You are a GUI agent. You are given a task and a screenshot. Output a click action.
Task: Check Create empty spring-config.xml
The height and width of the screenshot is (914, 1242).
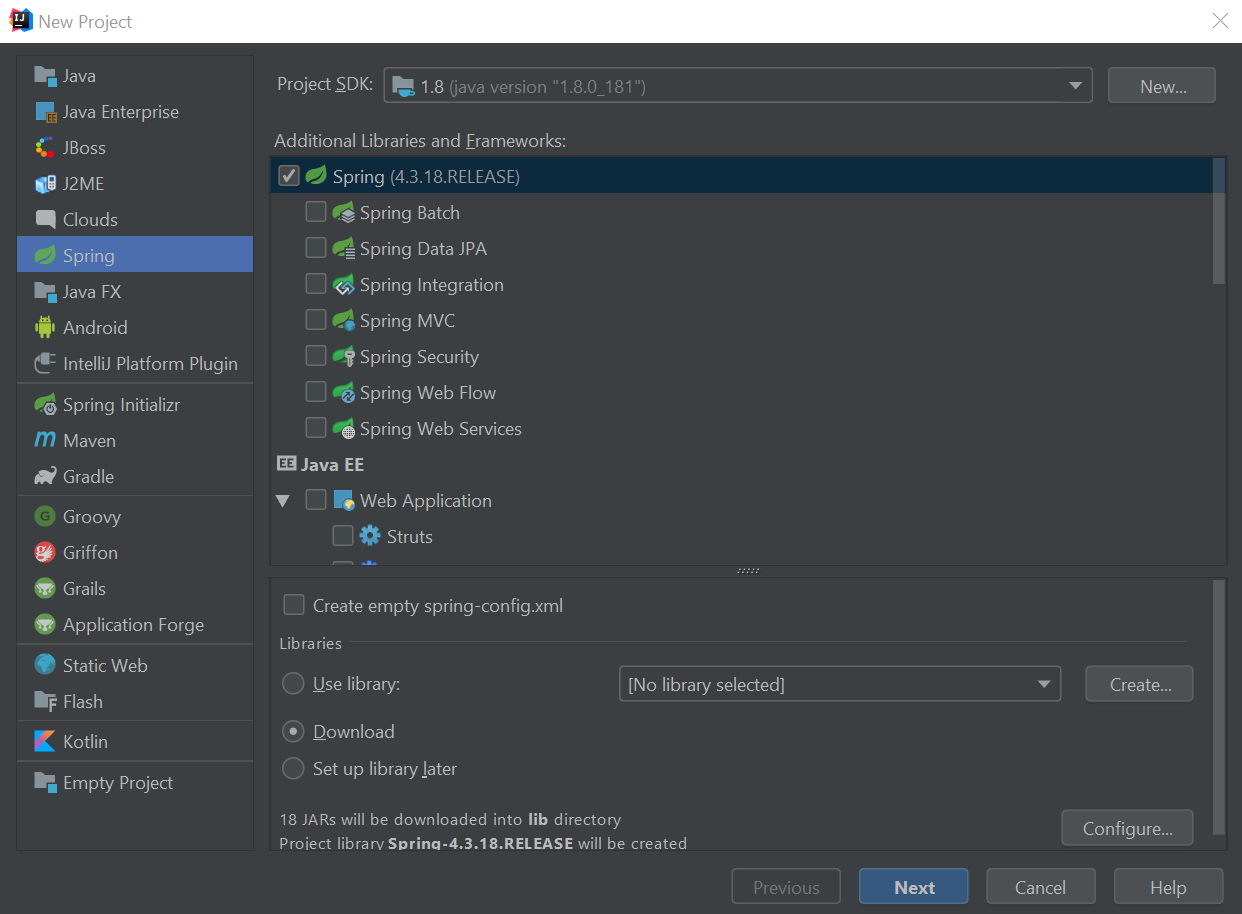(x=294, y=604)
